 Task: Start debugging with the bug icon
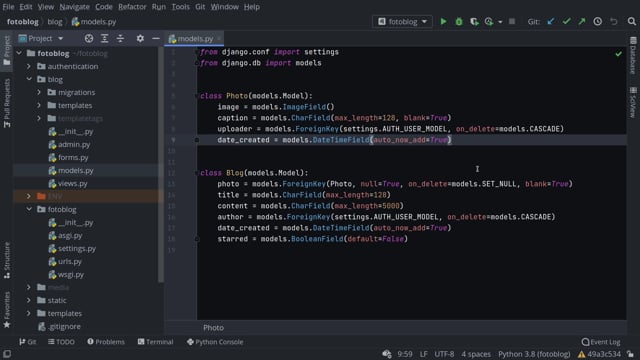pos(459,22)
